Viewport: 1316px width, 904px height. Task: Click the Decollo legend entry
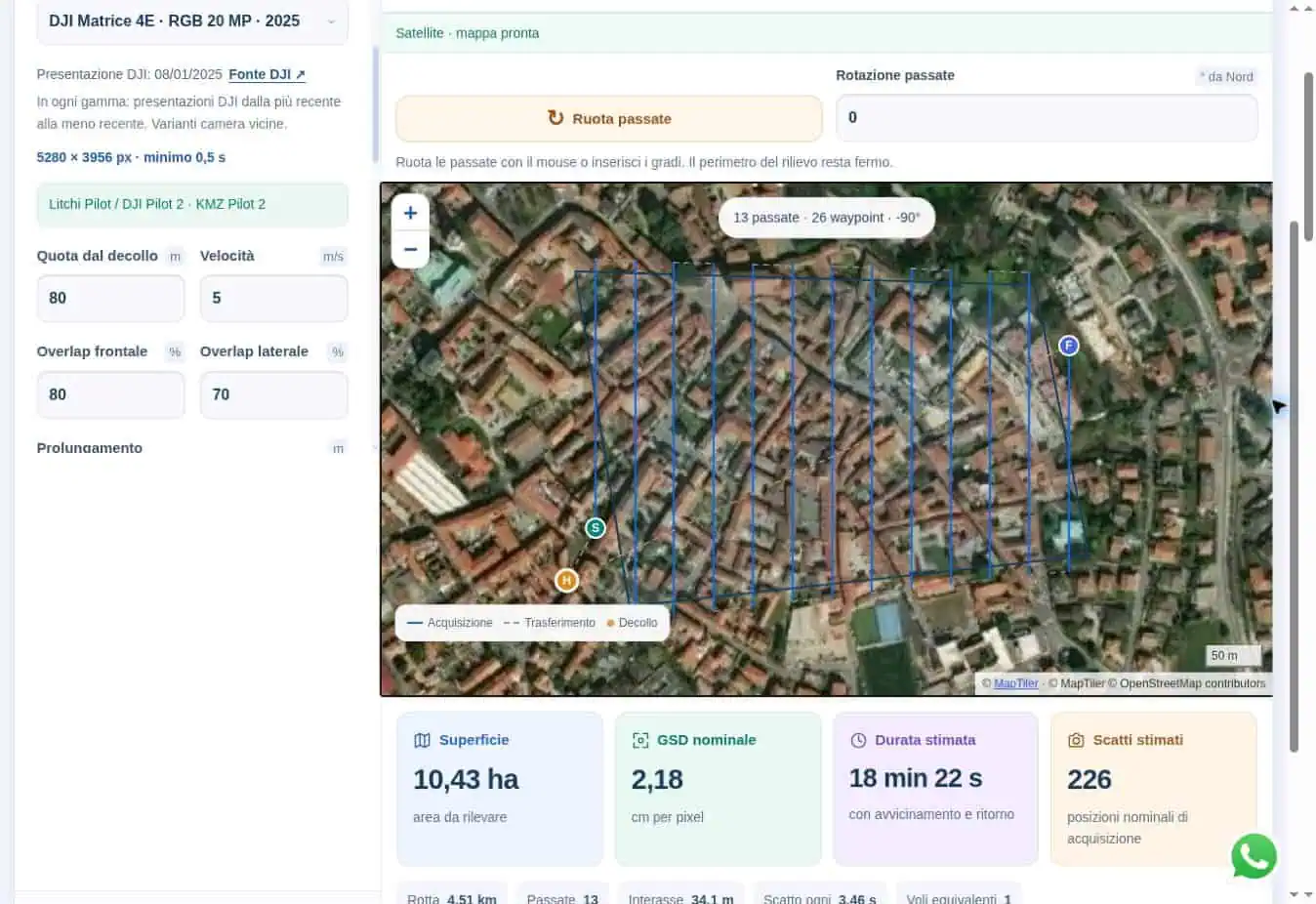click(x=632, y=623)
